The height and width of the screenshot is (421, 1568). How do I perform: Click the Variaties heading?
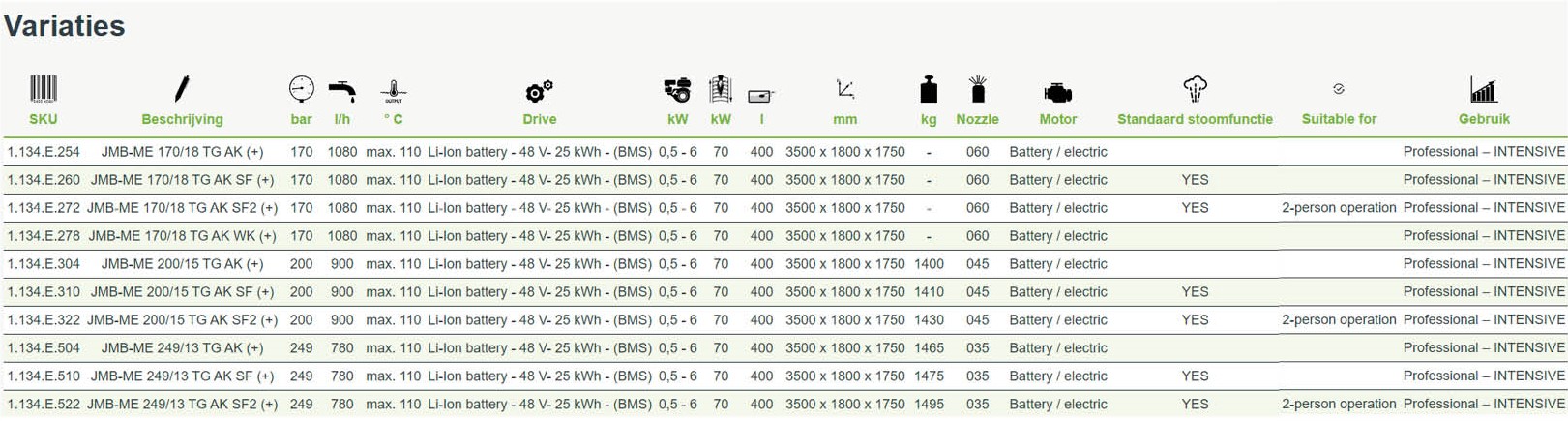(65, 26)
